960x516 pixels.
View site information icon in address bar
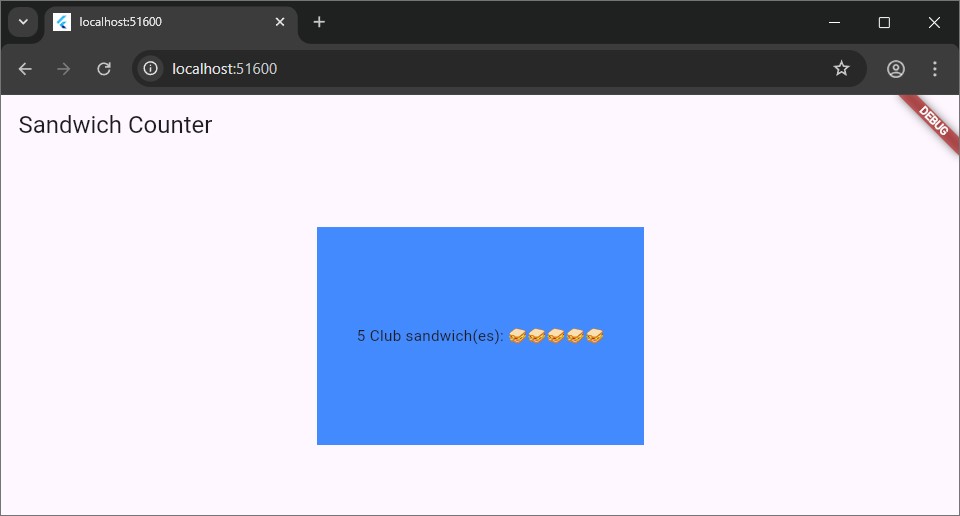click(150, 69)
